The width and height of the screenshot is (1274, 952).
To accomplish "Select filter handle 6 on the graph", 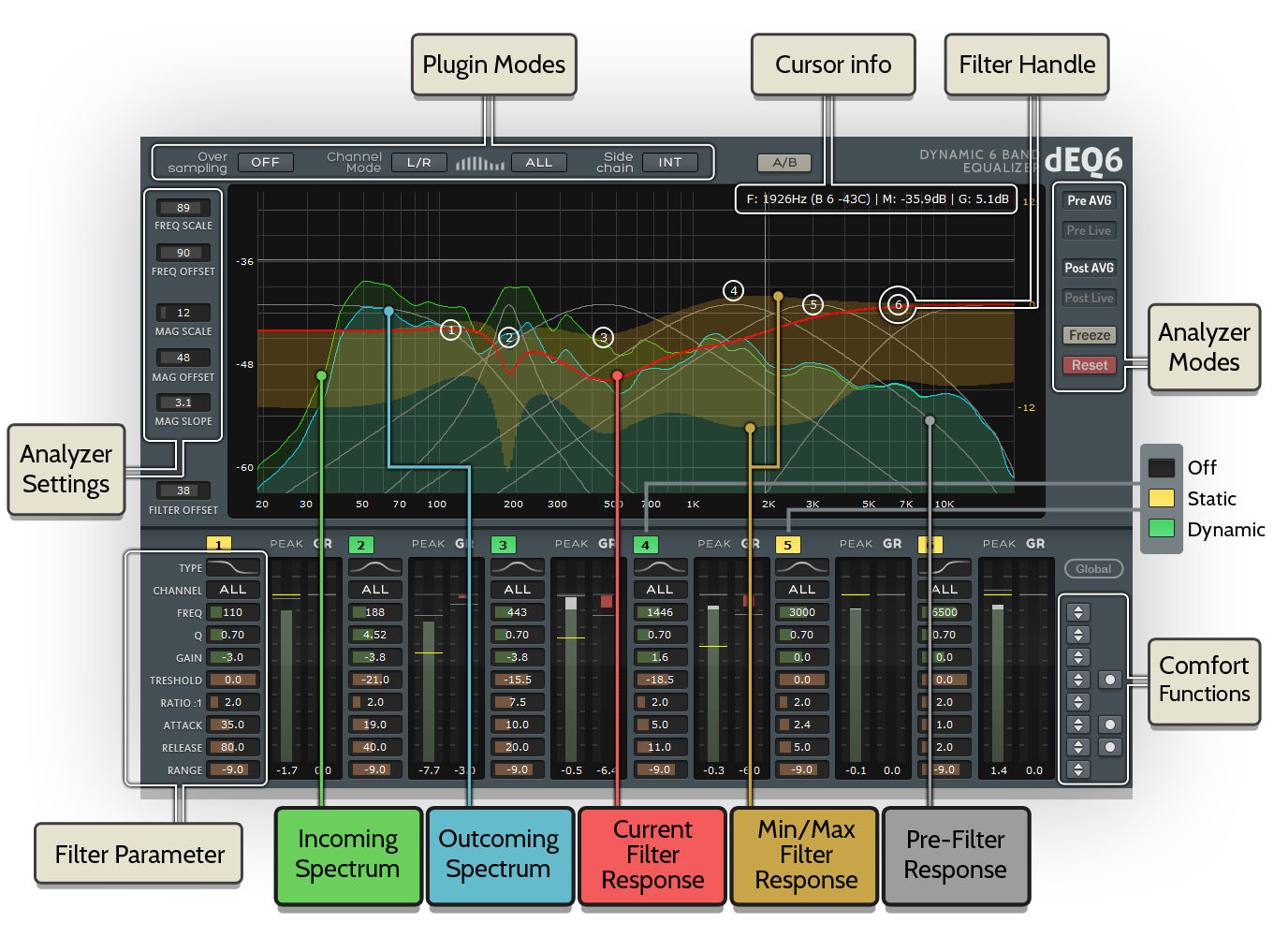I will click(x=897, y=305).
